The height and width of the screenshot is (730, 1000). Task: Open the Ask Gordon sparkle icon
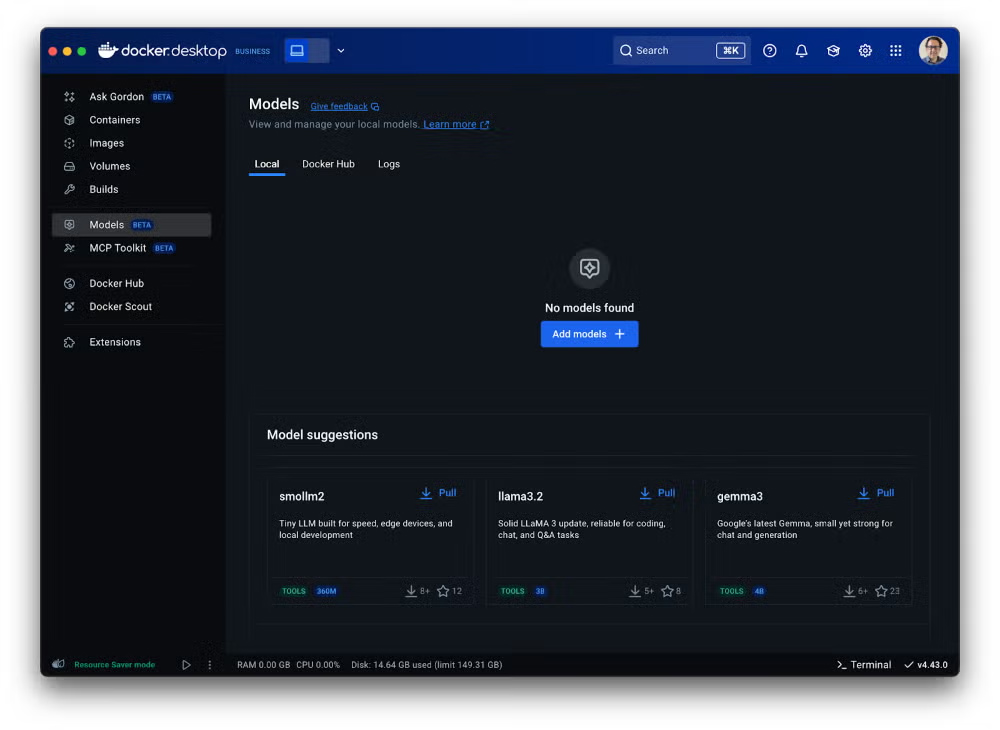[70, 97]
